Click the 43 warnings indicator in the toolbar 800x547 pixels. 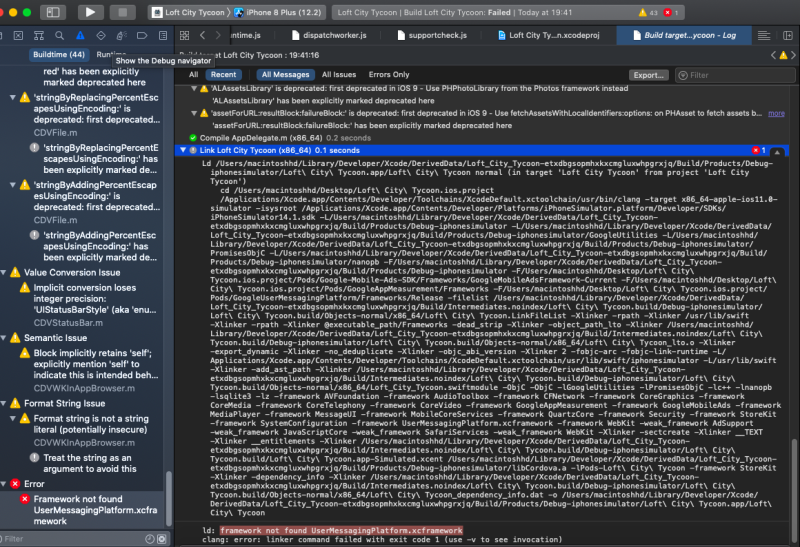point(648,12)
